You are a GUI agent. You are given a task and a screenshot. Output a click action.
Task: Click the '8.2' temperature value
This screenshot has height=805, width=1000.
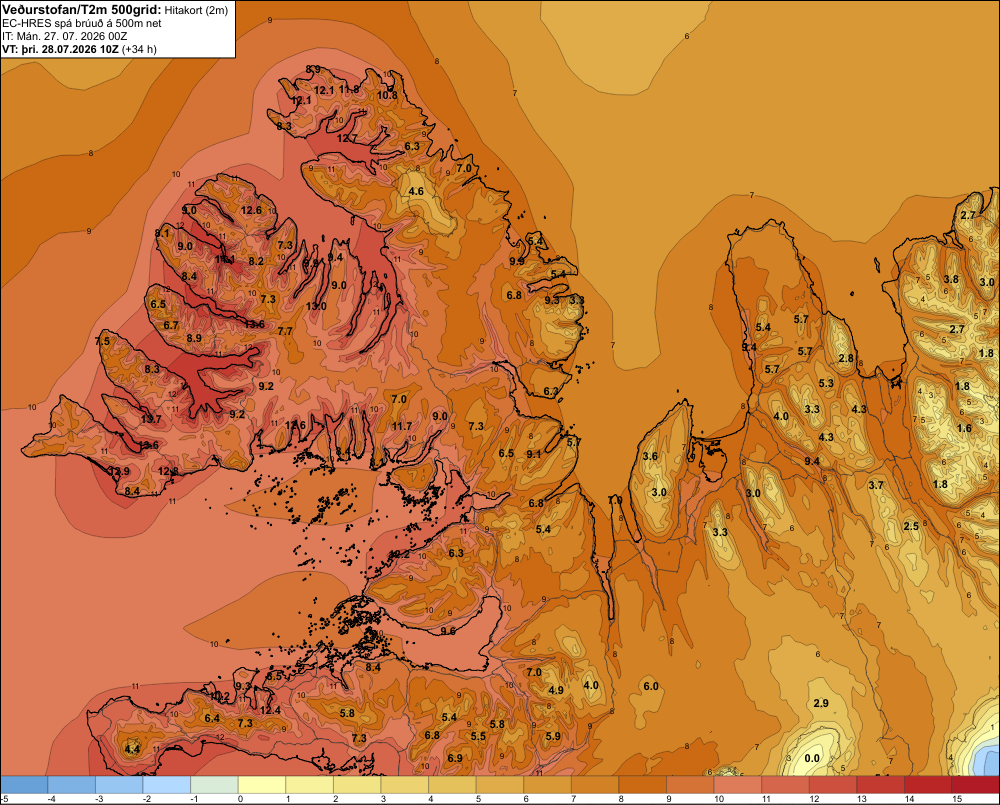click(x=256, y=261)
